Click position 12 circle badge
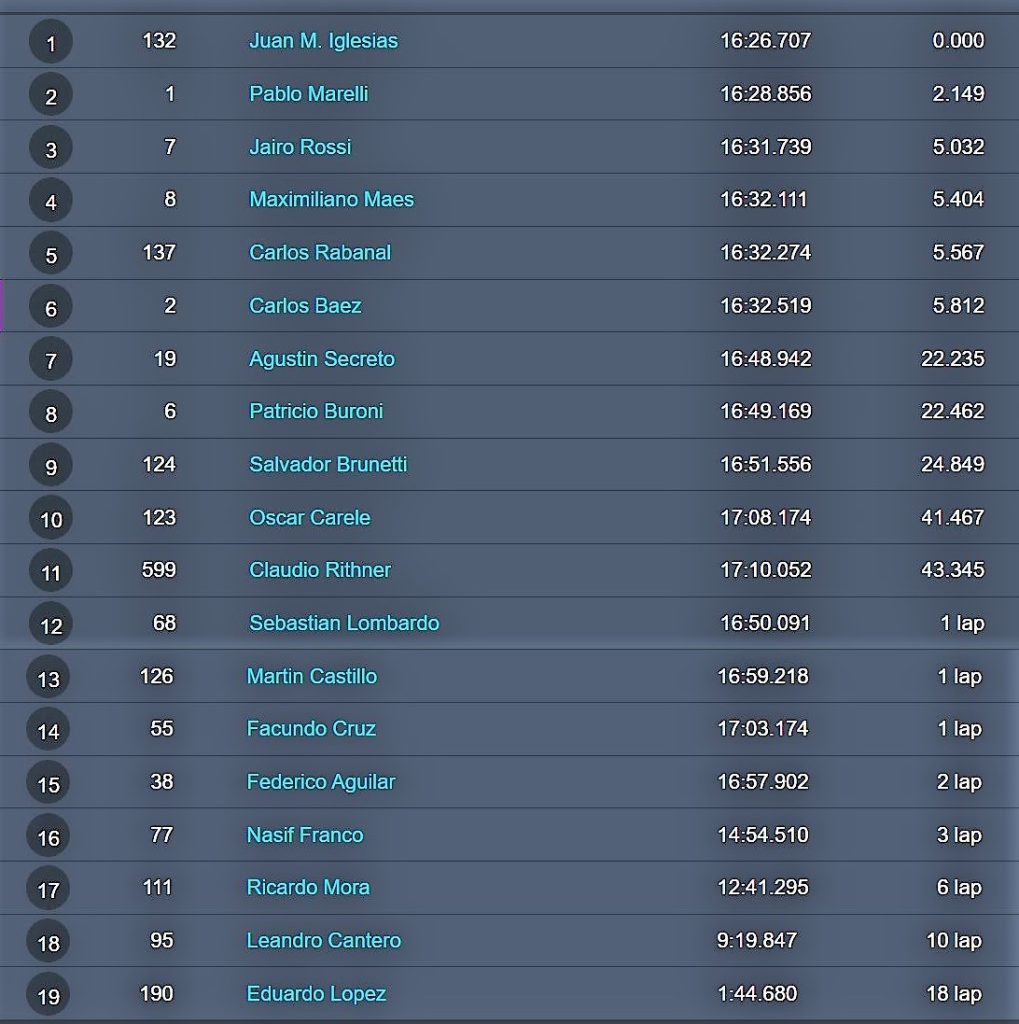The height and width of the screenshot is (1024, 1019). 51,625
